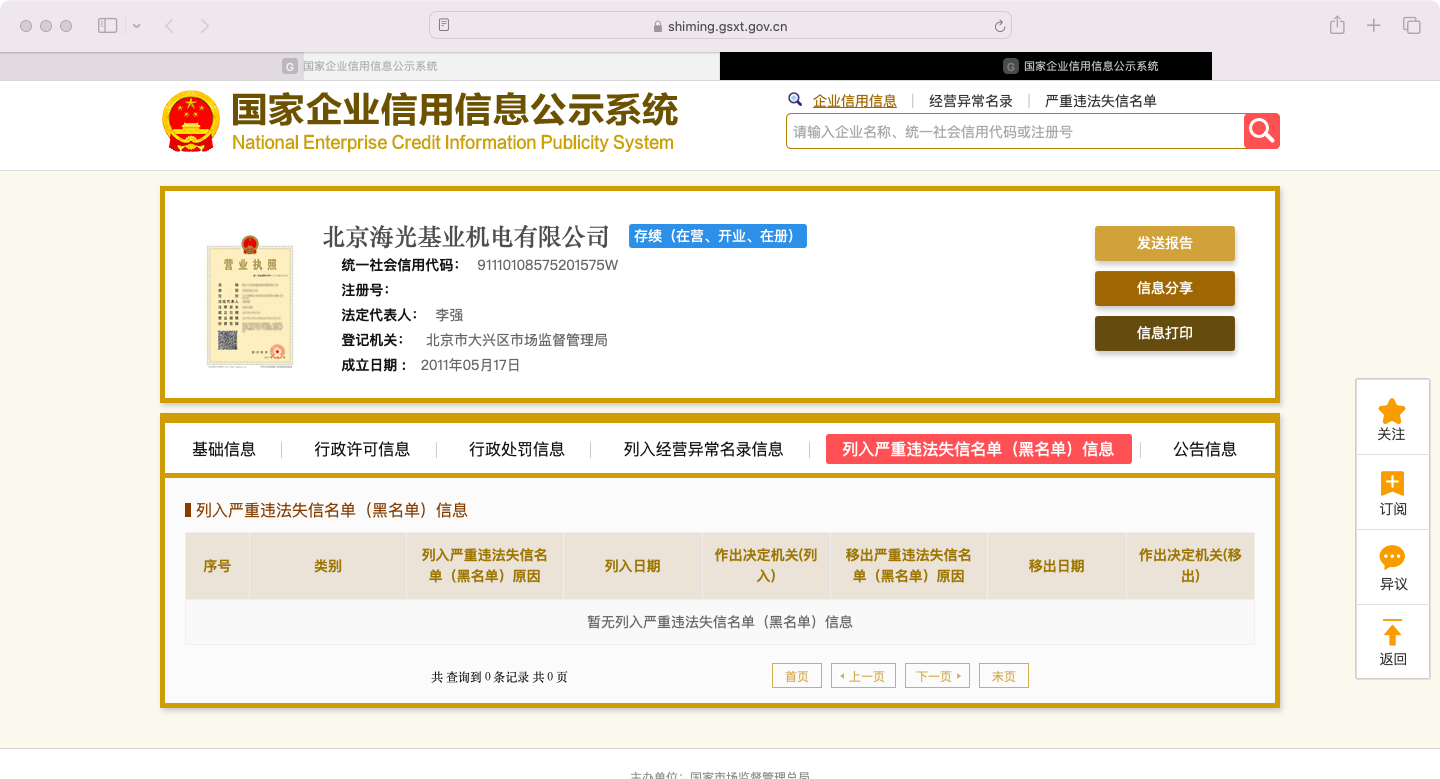The width and height of the screenshot is (1440, 779).
Task: Reload the page with the refresh icon
Action: click(999, 26)
